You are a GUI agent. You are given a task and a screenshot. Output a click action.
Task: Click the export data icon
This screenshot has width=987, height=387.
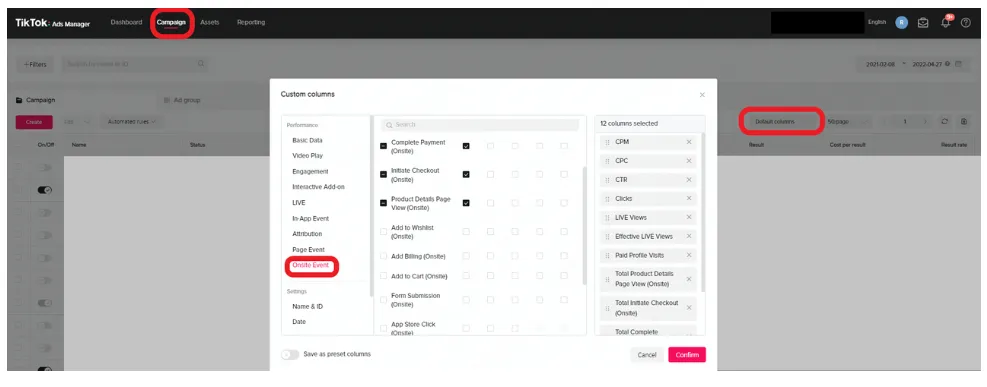pyautogui.click(x=964, y=121)
